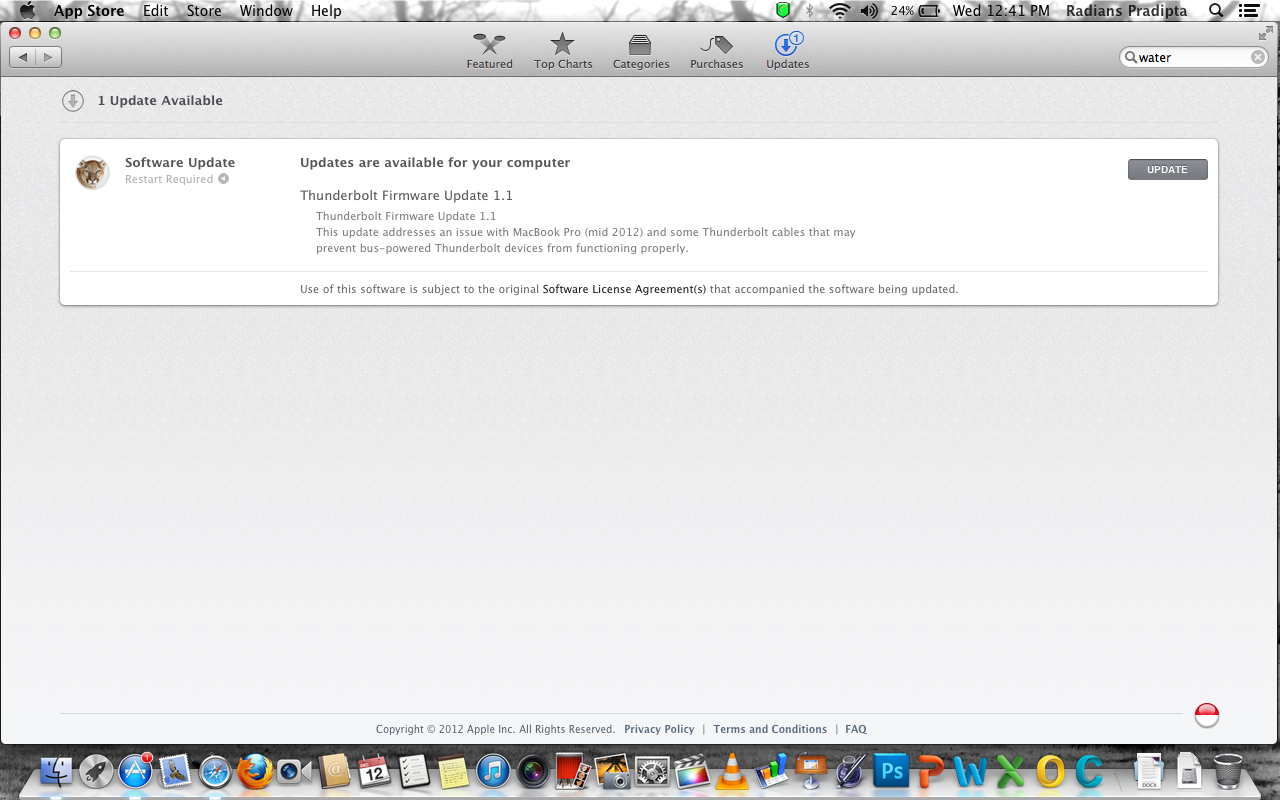Open Finder from the Dock

click(57, 771)
